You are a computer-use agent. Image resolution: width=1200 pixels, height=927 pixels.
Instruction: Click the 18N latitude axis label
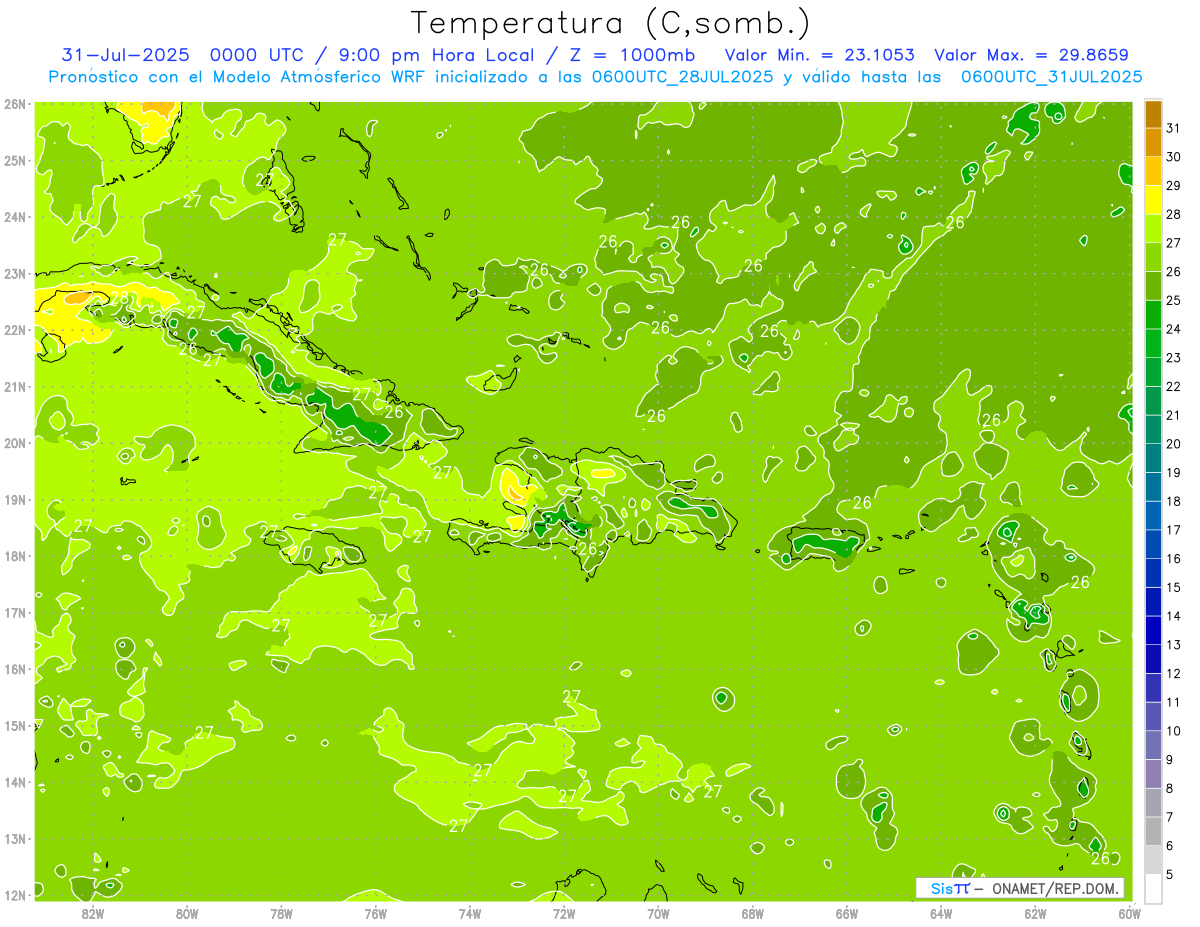15,556
